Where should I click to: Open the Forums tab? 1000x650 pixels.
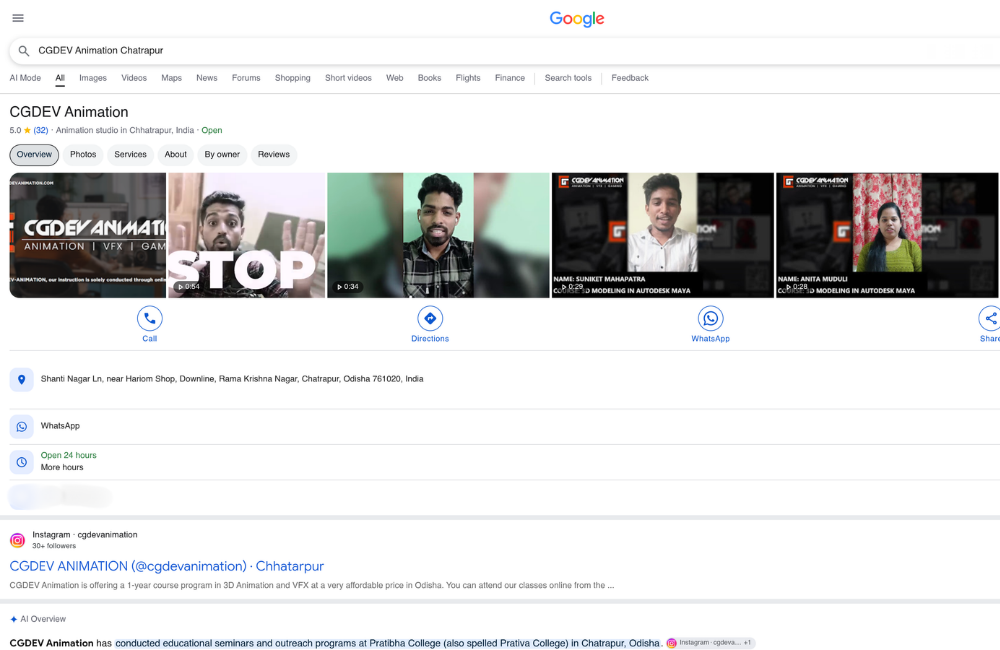(x=246, y=78)
